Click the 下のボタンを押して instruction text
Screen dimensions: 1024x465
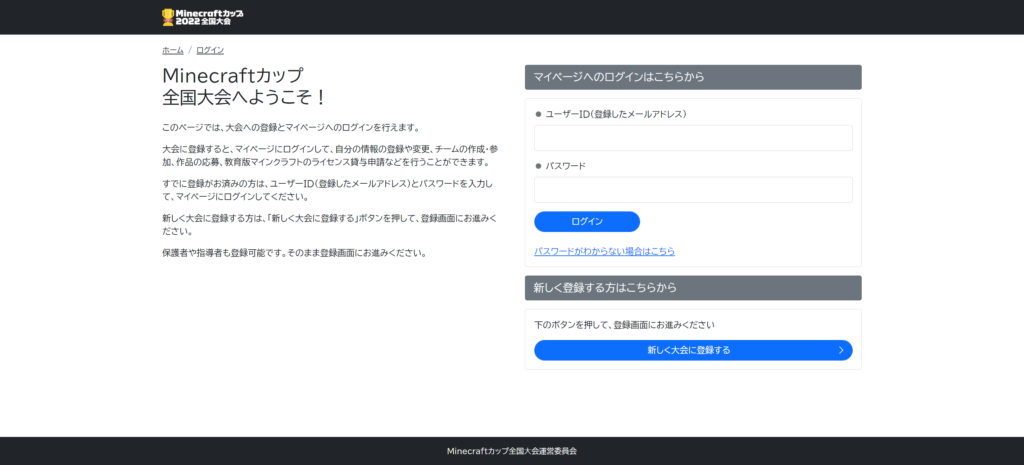coord(624,325)
